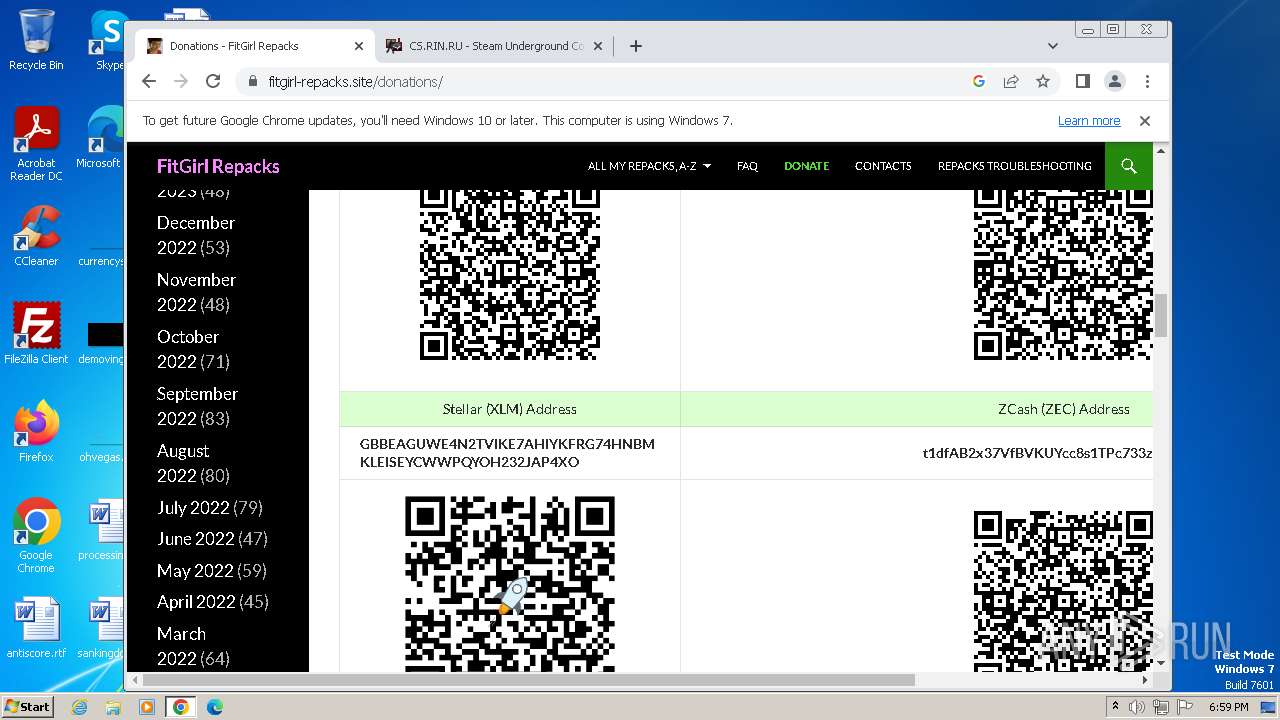
Task: Open the November 2022 archive link
Action: [196, 291]
